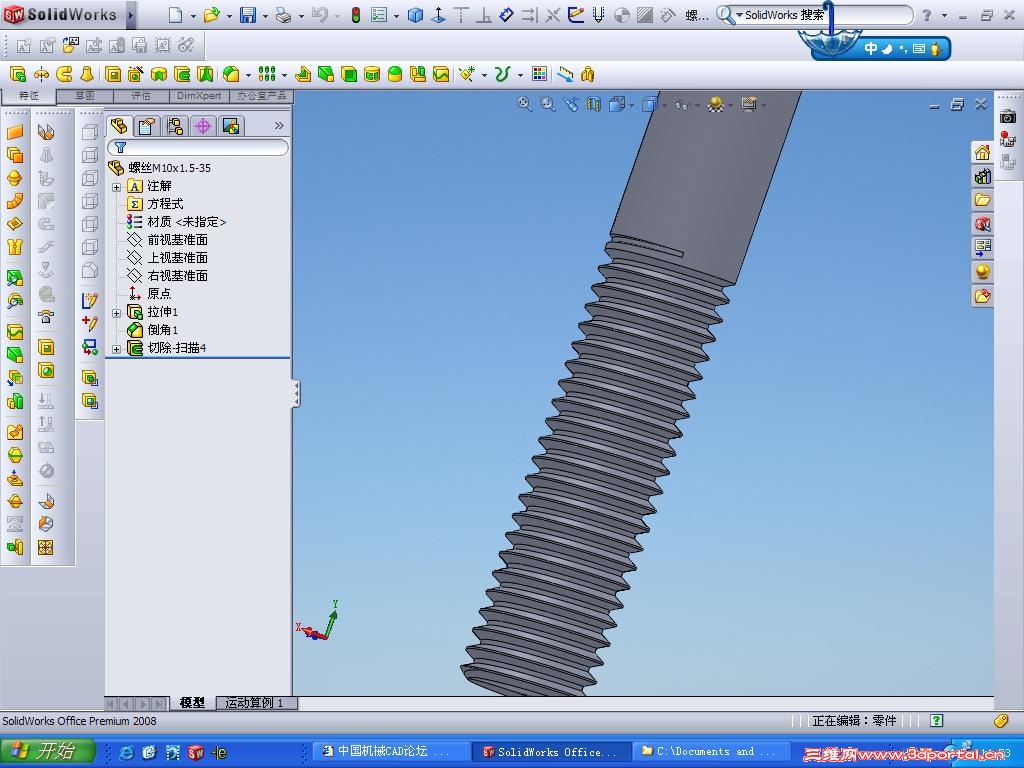Select 前视基准面 in the feature tree
Viewport: 1024px width, 768px height.
coord(178,240)
